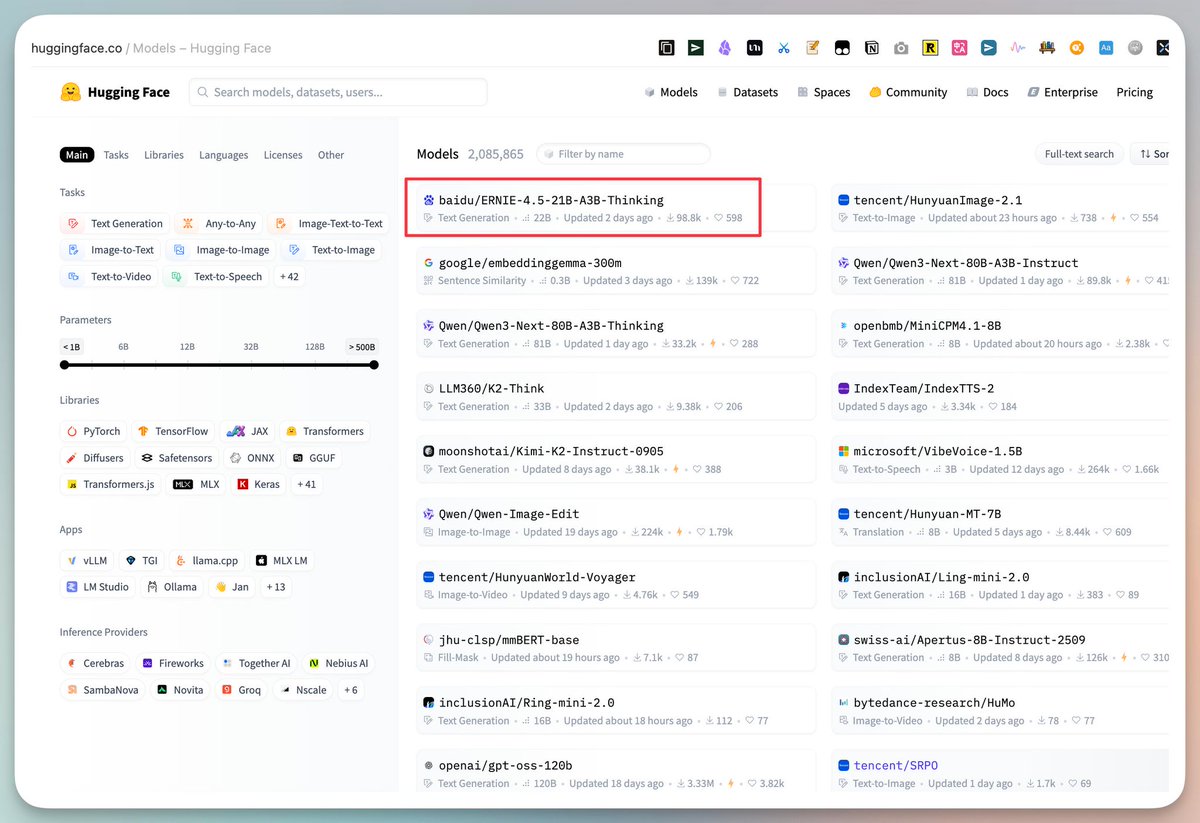The width and height of the screenshot is (1200, 823).
Task: Click the 32B mark on the Parameters slider
Action: (x=251, y=347)
